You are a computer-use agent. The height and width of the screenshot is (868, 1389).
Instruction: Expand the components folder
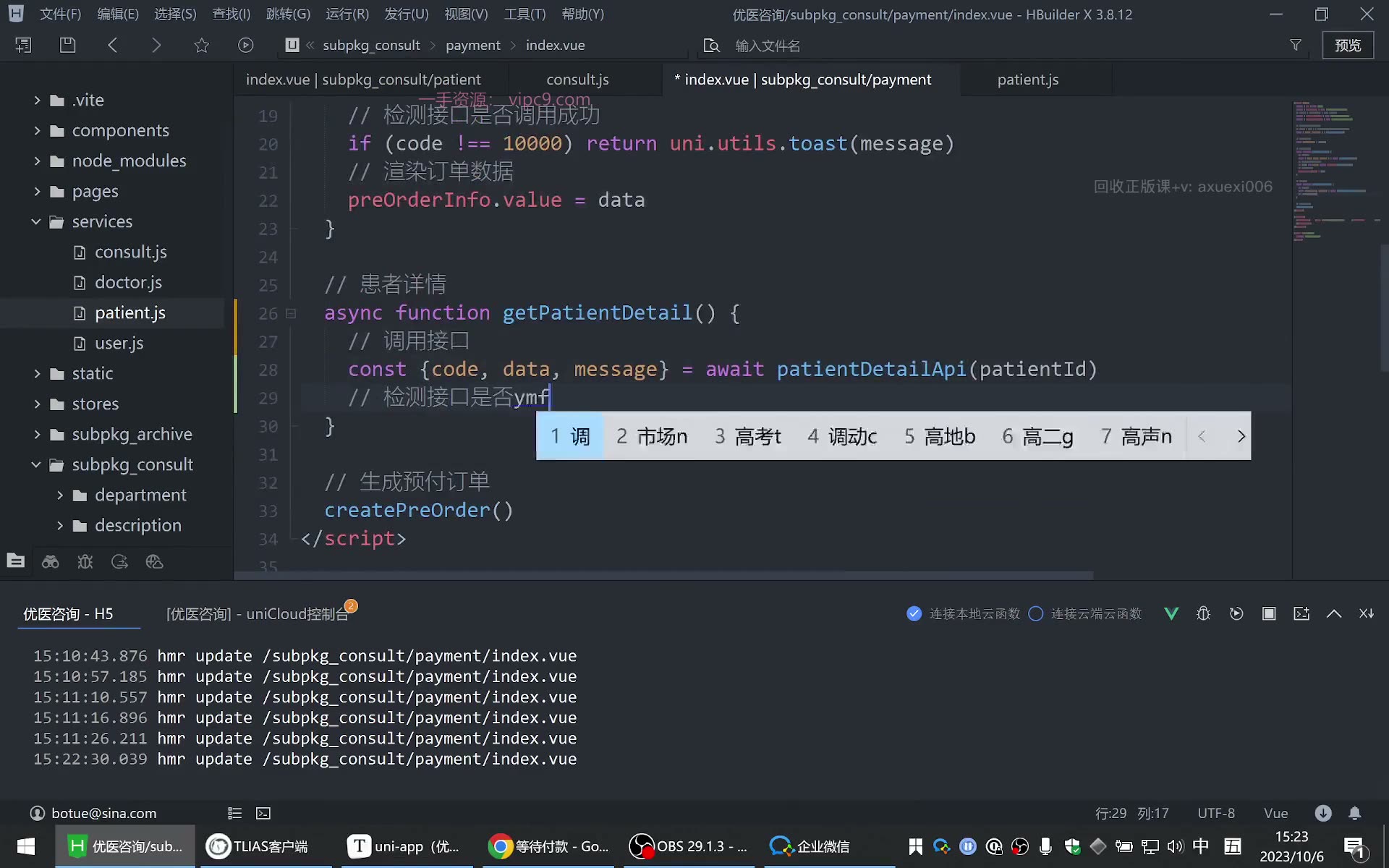pos(36,130)
